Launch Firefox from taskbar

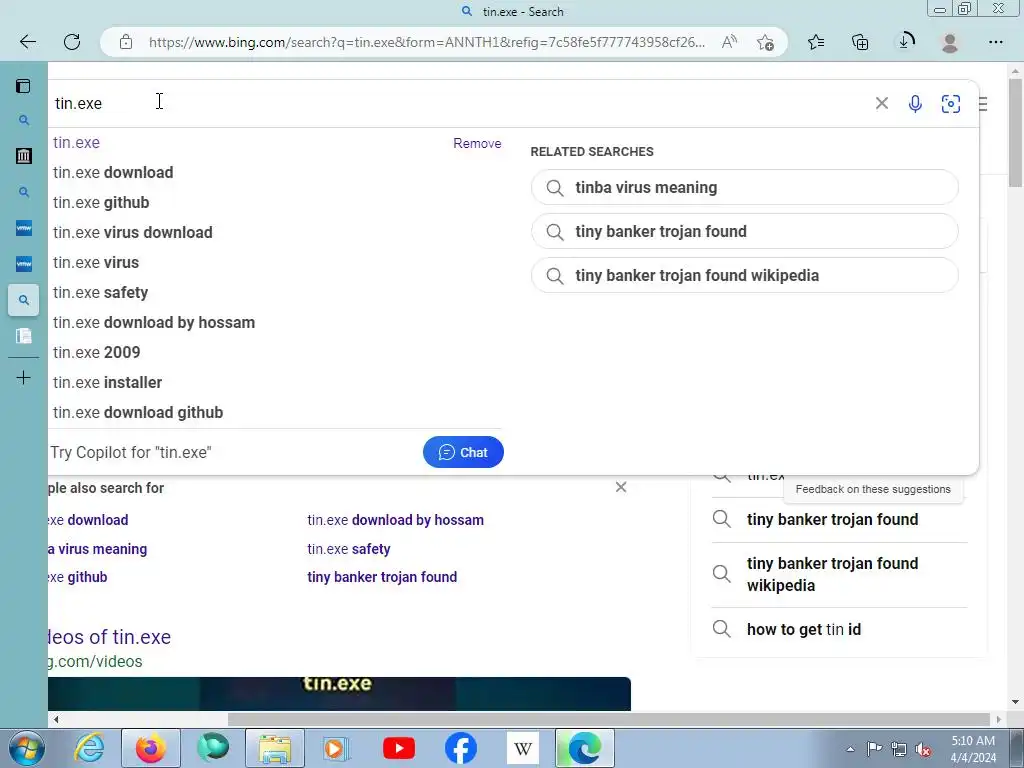tap(150, 748)
